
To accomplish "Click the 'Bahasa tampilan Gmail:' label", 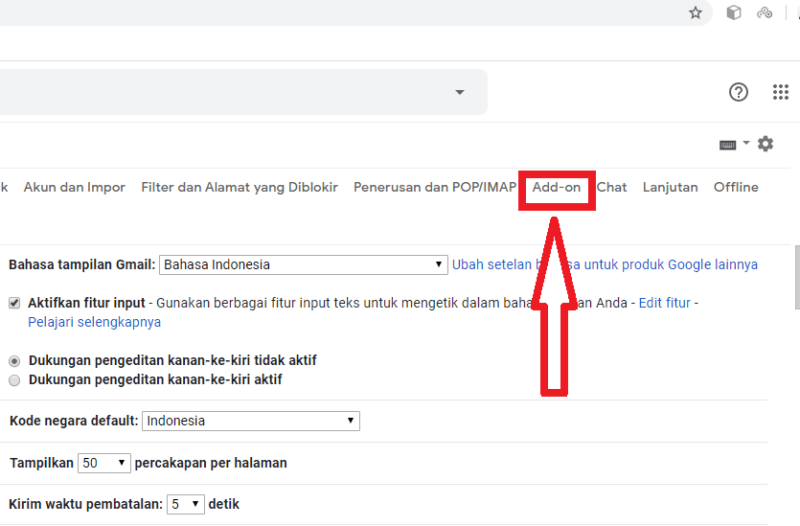I will click(x=82, y=265).
